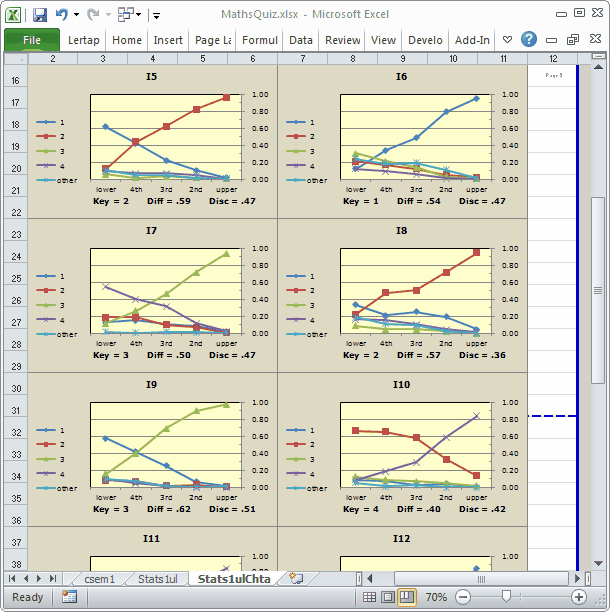Expand the Customize Quick Access Toolbar dropdown

[x=156, y=15]
